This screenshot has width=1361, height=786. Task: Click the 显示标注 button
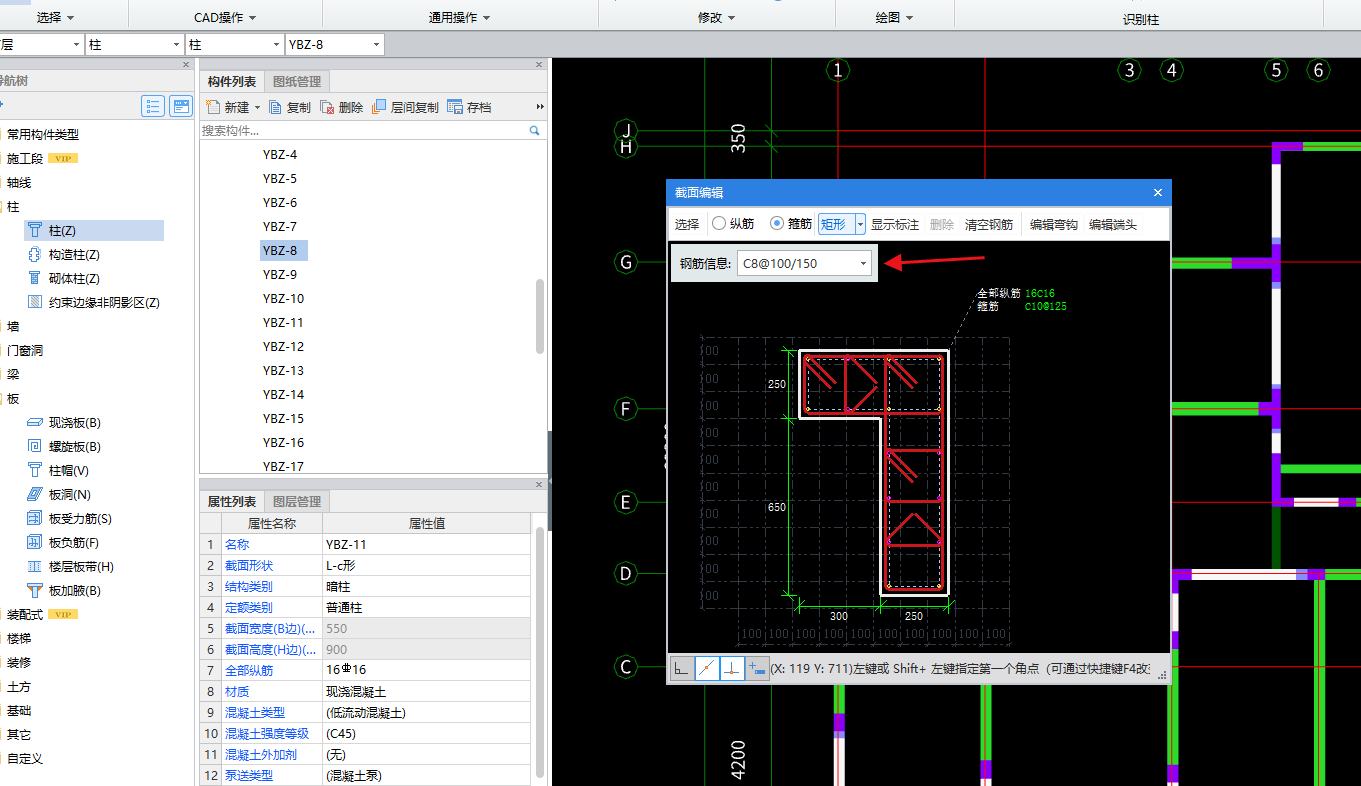click(x=895, y=224)
